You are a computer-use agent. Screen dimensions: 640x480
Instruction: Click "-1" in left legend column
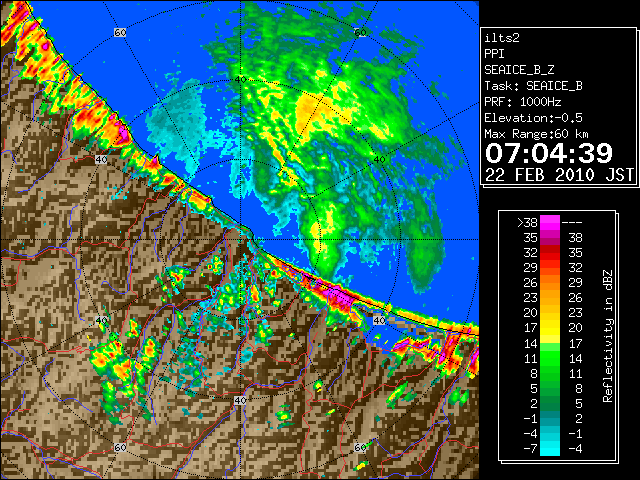[530, 418]
